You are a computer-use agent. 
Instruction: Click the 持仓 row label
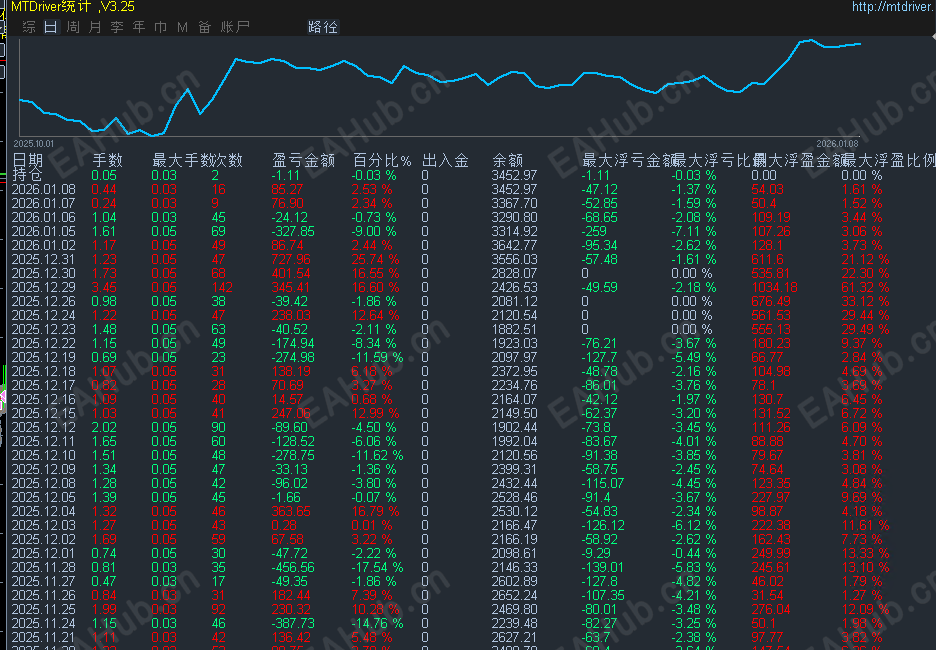tap(27, 175)
